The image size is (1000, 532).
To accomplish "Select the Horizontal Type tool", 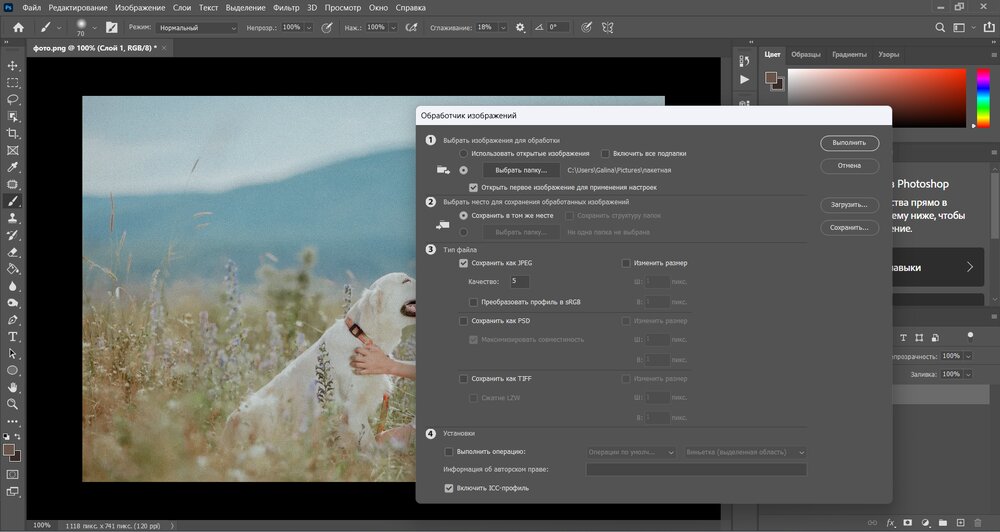I will [13, 336].
